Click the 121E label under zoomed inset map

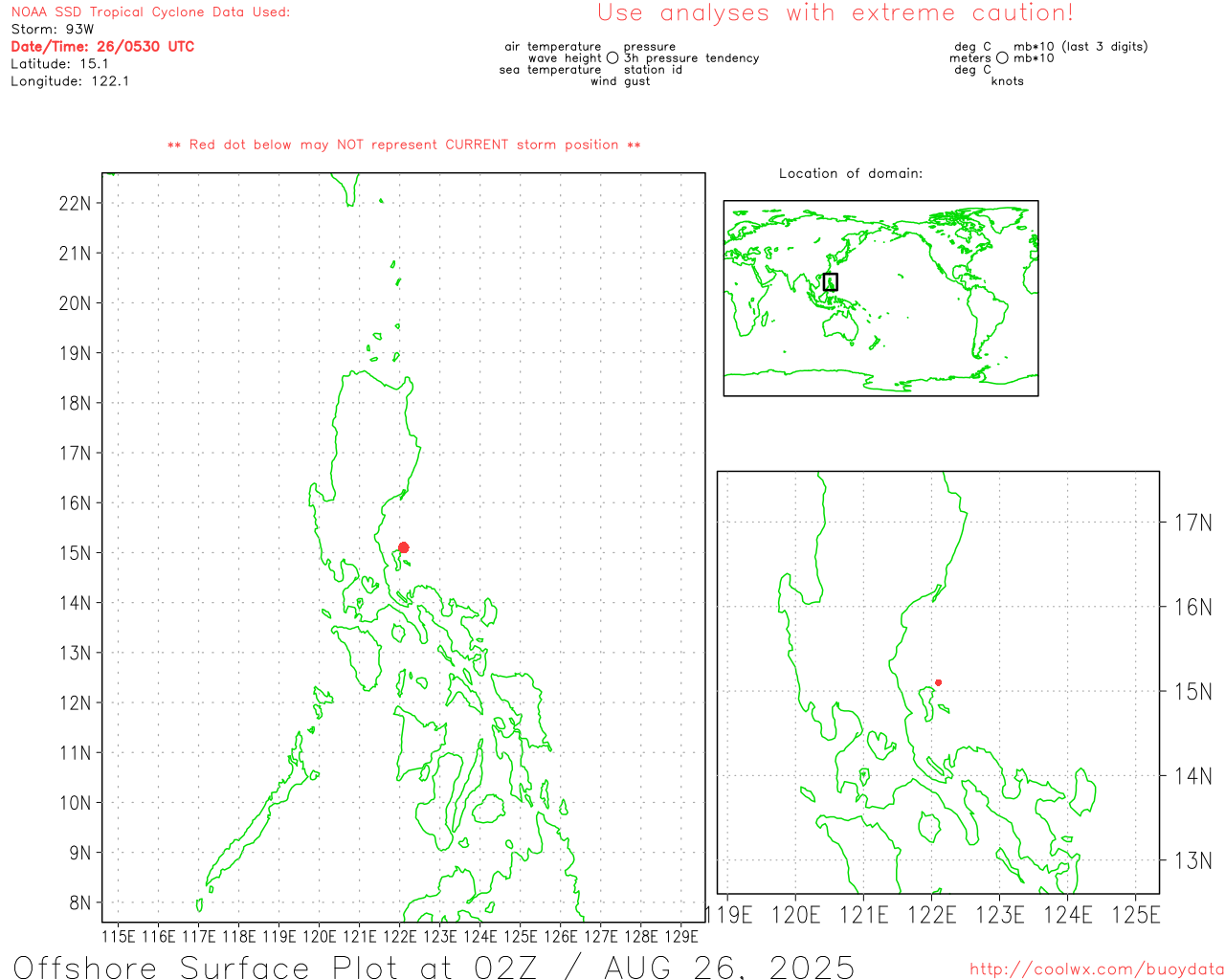[x=864, y=915]
